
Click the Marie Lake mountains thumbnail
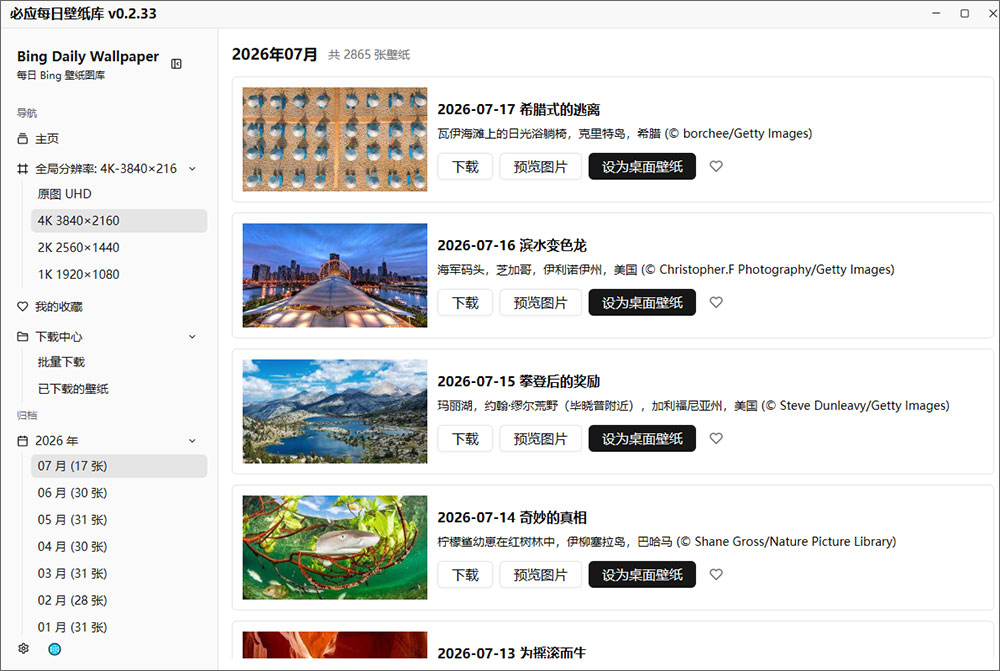(335, 411)
